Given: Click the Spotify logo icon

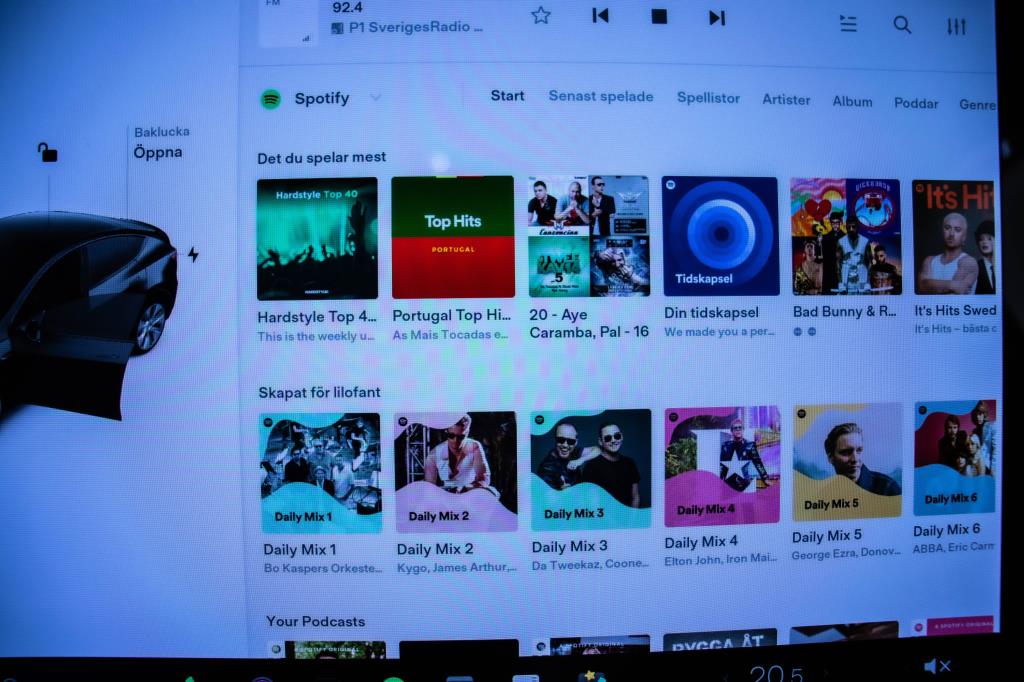Looking at the screenshot, I should point(271,99).
